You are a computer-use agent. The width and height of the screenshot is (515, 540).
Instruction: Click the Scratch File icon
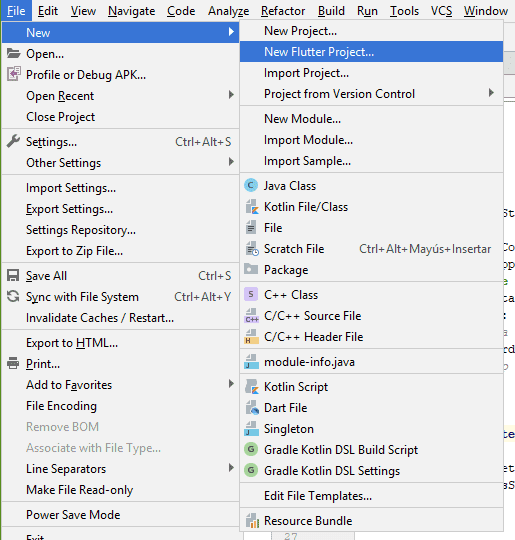coord(252,249)
